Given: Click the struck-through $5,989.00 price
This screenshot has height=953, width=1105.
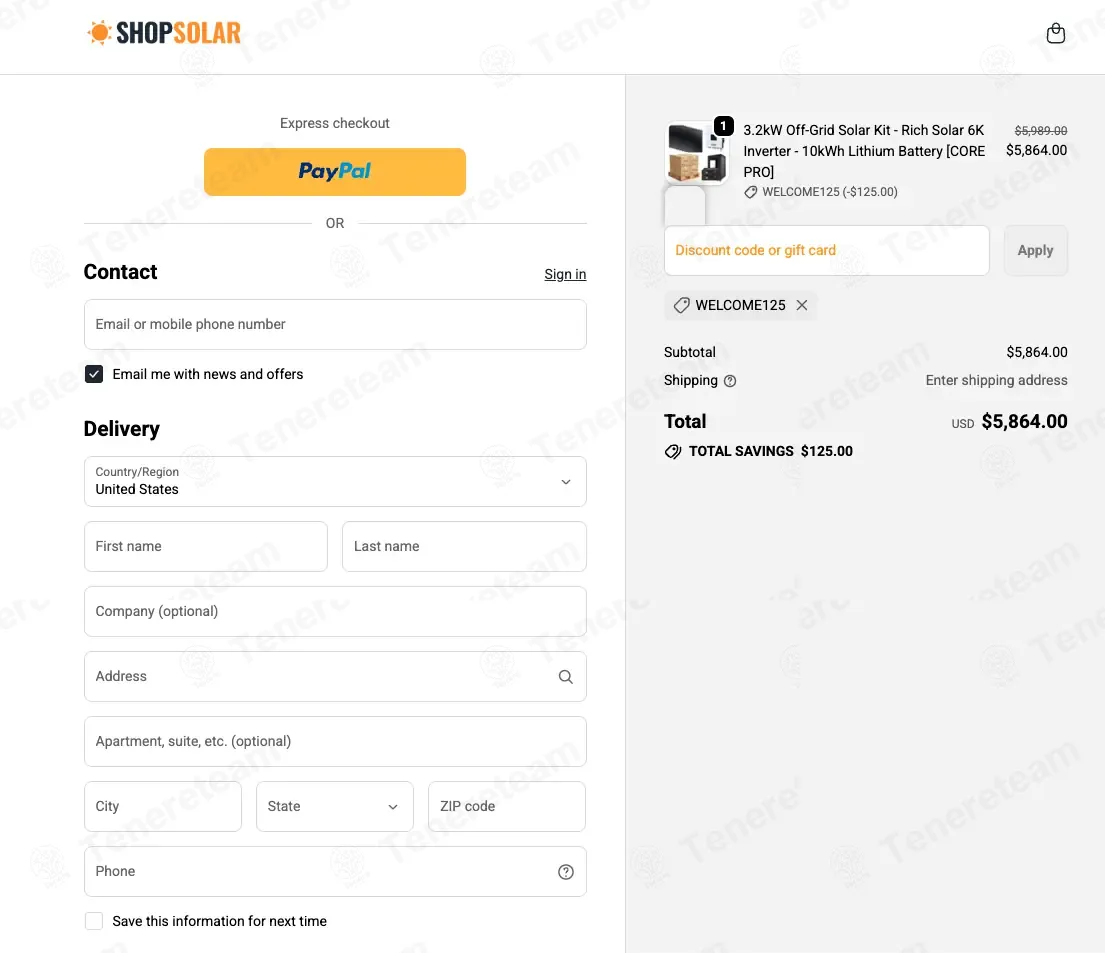Looking at the screenshot, I should pyautogui.click(x=1040, y=130).
